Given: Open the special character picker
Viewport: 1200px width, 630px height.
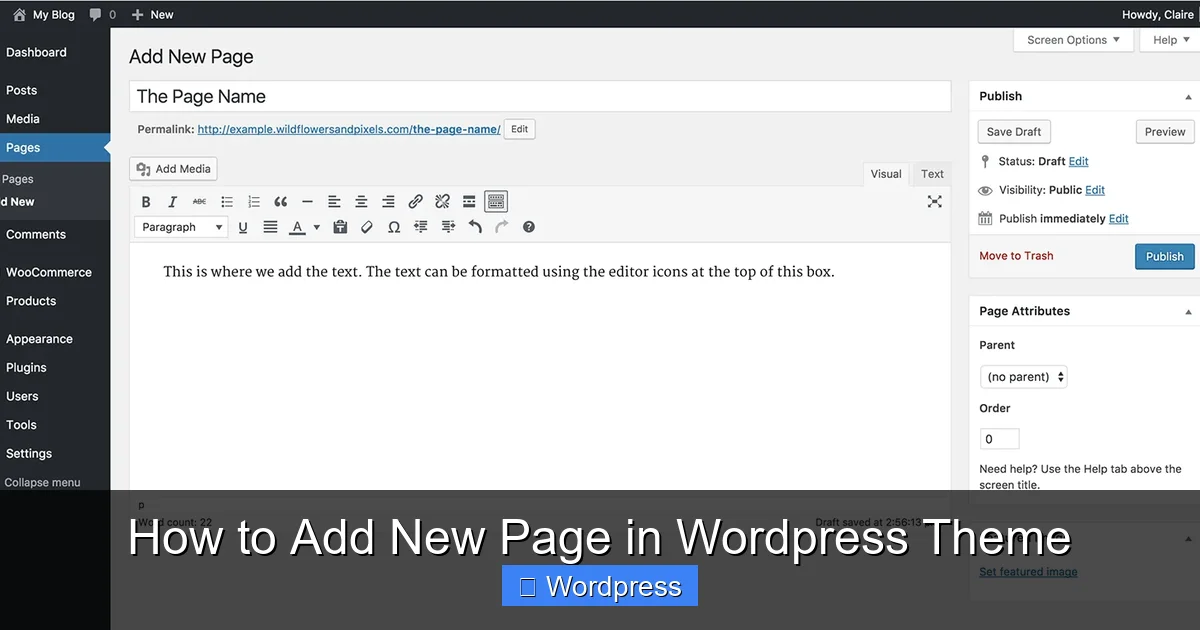Looking at the screenshot, I should tap(394, 226).
